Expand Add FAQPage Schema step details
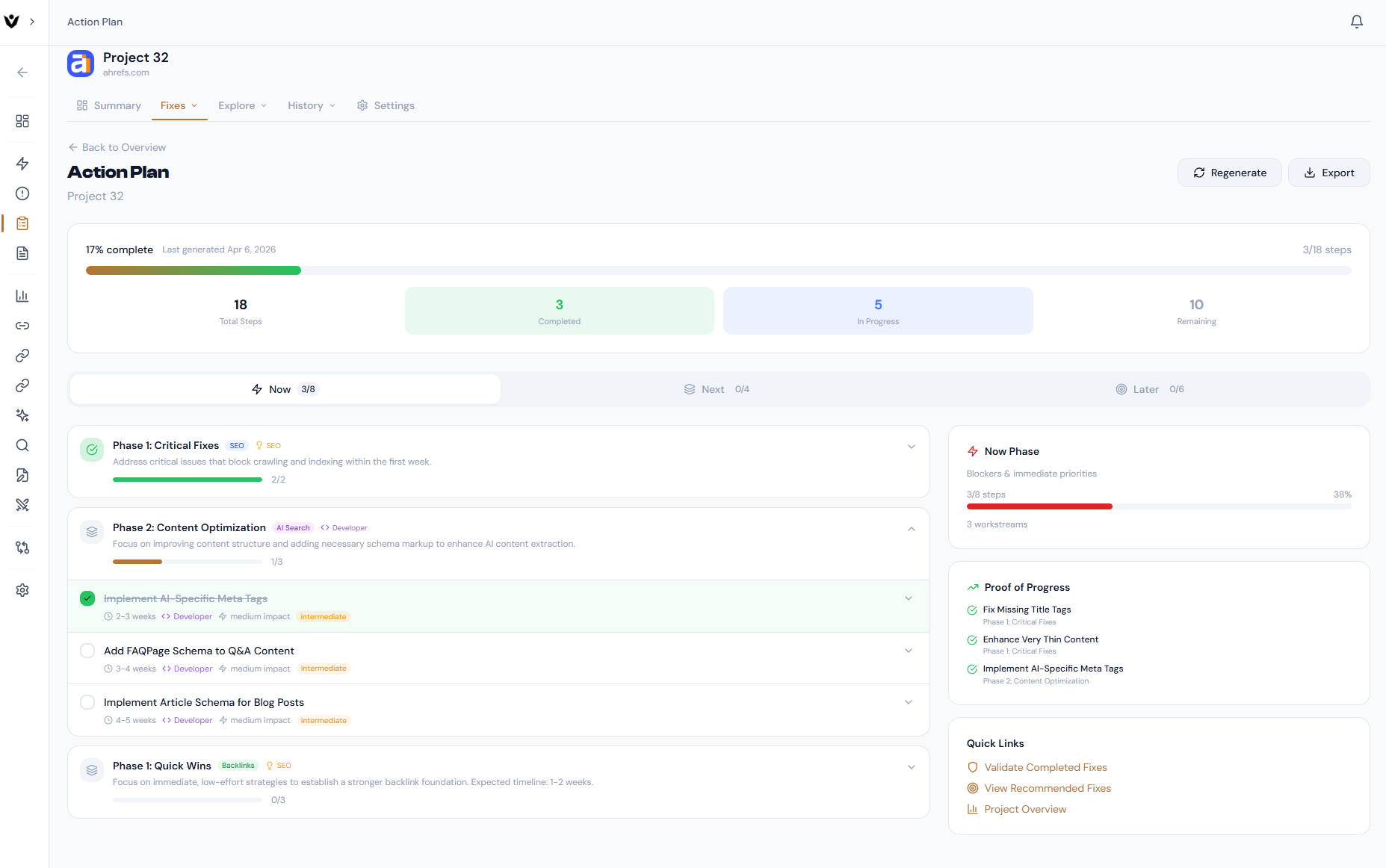This screenshot has height=868, width=1386. click(x=909, y=651)
